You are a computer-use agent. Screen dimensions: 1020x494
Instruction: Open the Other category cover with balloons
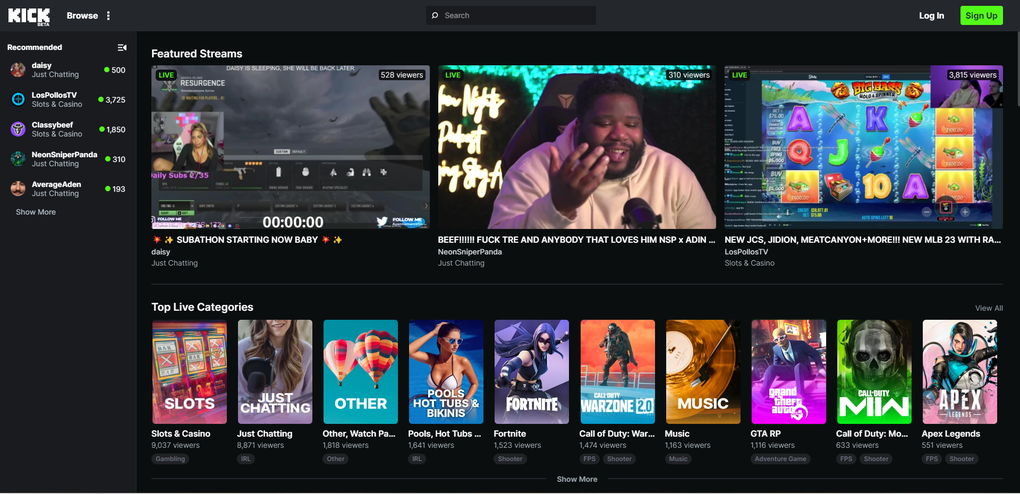360,372
